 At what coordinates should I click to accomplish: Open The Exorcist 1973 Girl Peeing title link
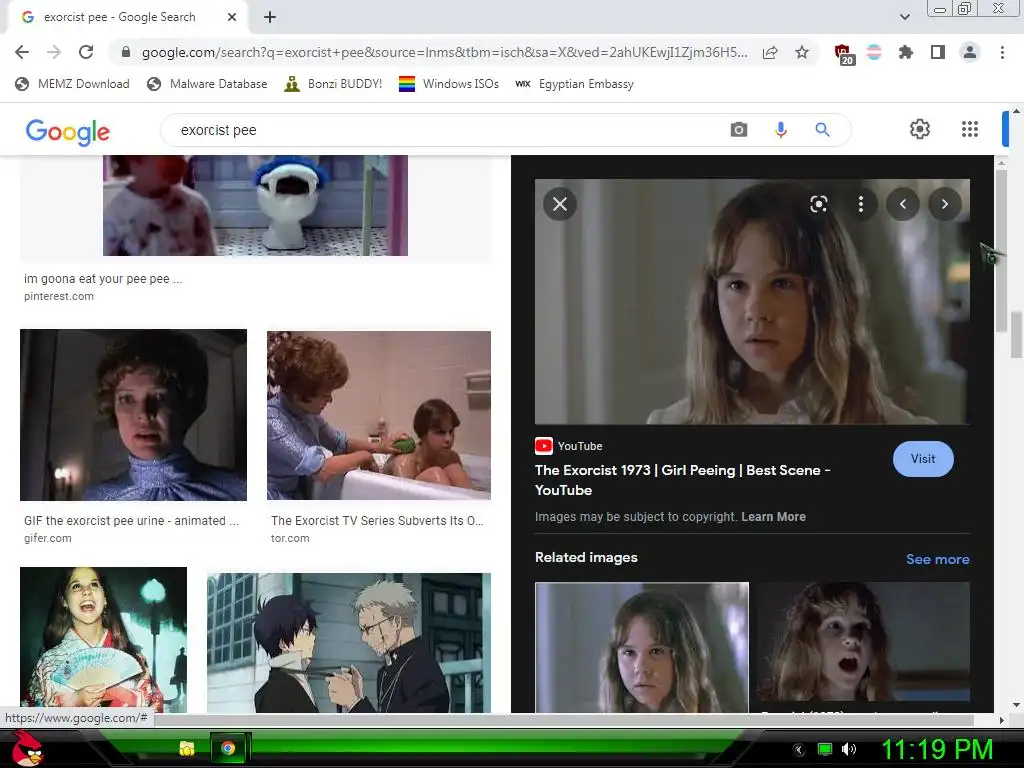click(682, 480)
